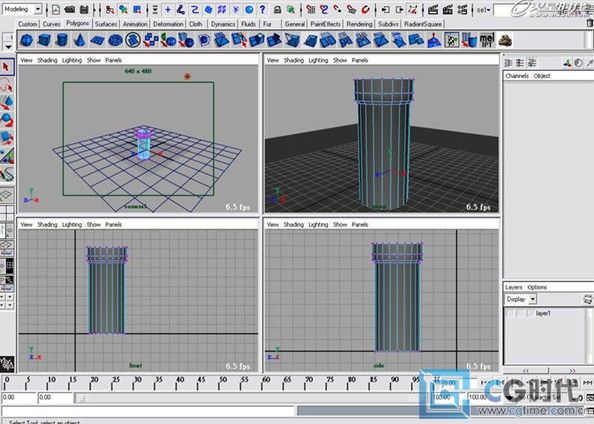
Task: Toggle Select by component type mode
Action: tap(137, 10)
